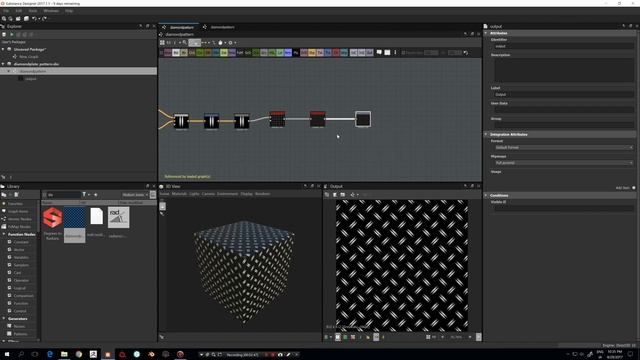Select Atomic Nodes in Library sidebar
Viewport: 640px width, 360px height.
tap(19, 219)
